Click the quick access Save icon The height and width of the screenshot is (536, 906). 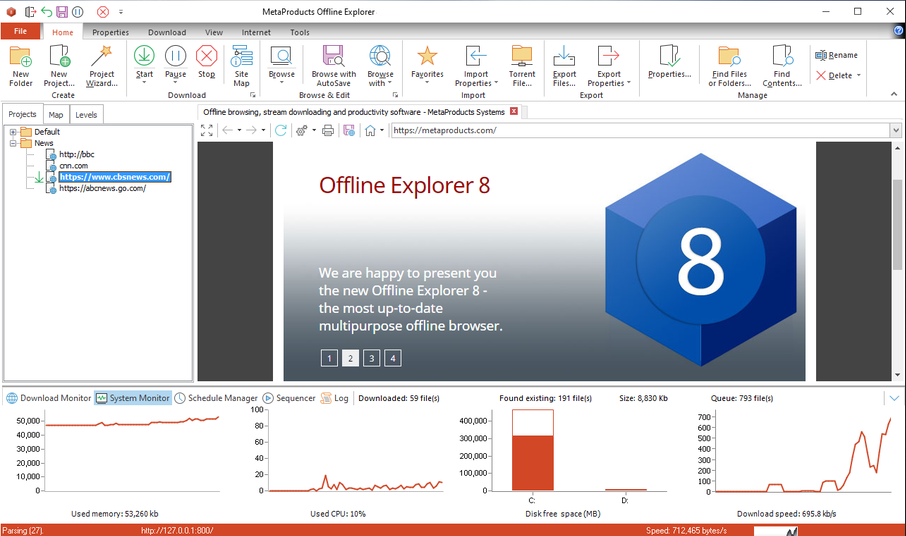62,12
